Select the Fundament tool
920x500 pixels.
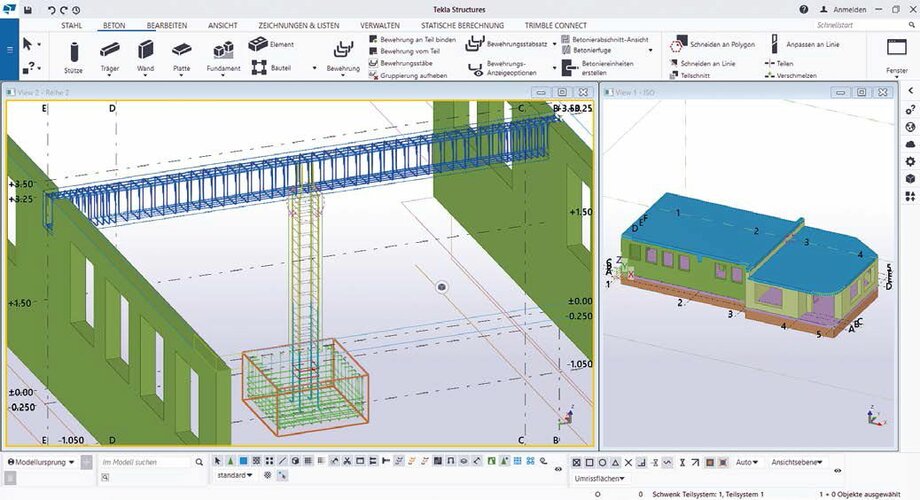pyautogui.click(x=224, y=56)
